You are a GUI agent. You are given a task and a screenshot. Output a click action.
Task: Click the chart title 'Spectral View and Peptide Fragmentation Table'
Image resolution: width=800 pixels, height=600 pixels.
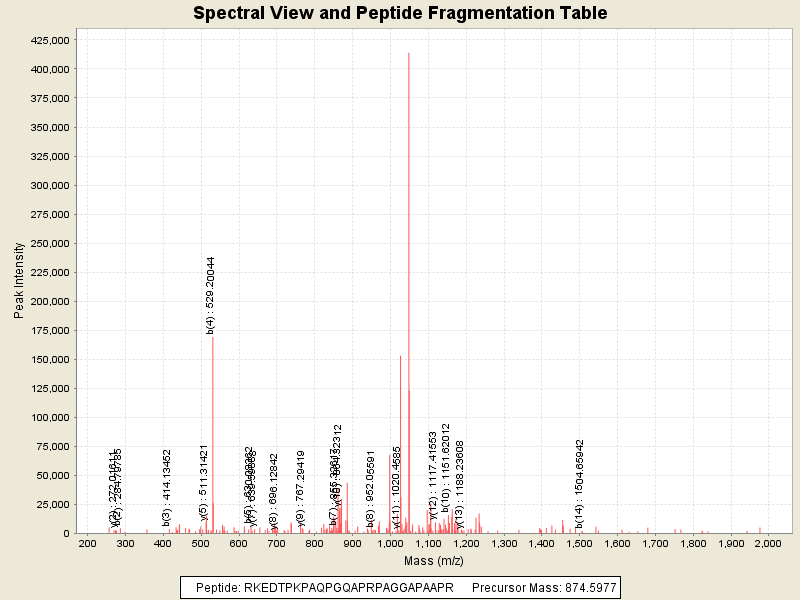(400, 13)
